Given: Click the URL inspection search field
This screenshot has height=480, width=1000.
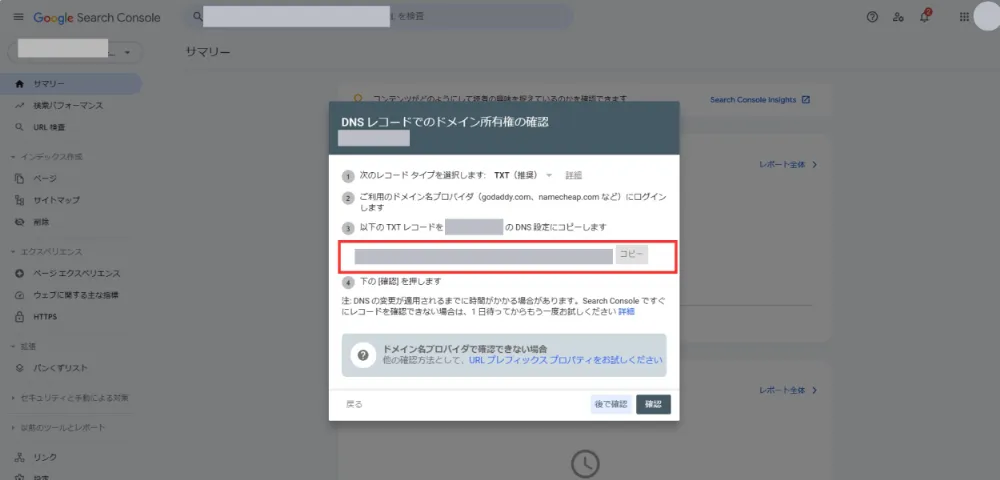Looking at the screenshot, I should pyautogui.click(x=379, y=17).
